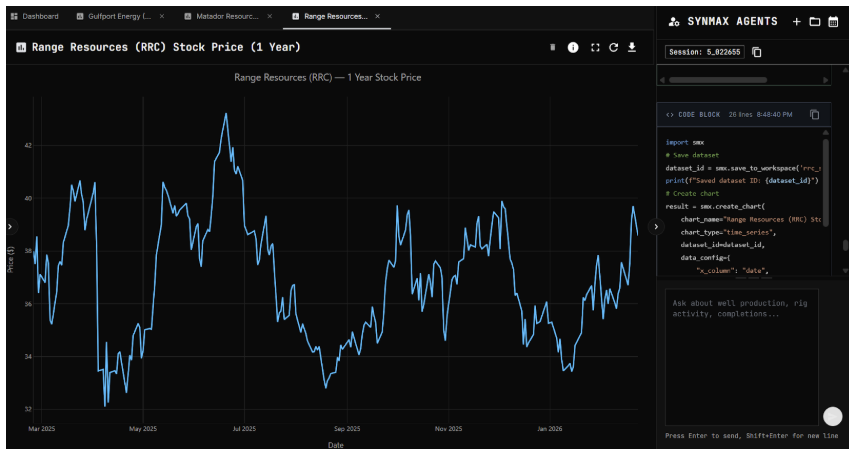The width and height of the screenshot is (853, 451).
Task: Open the folder icon in Synmax Agents
Action: (814, 21)
